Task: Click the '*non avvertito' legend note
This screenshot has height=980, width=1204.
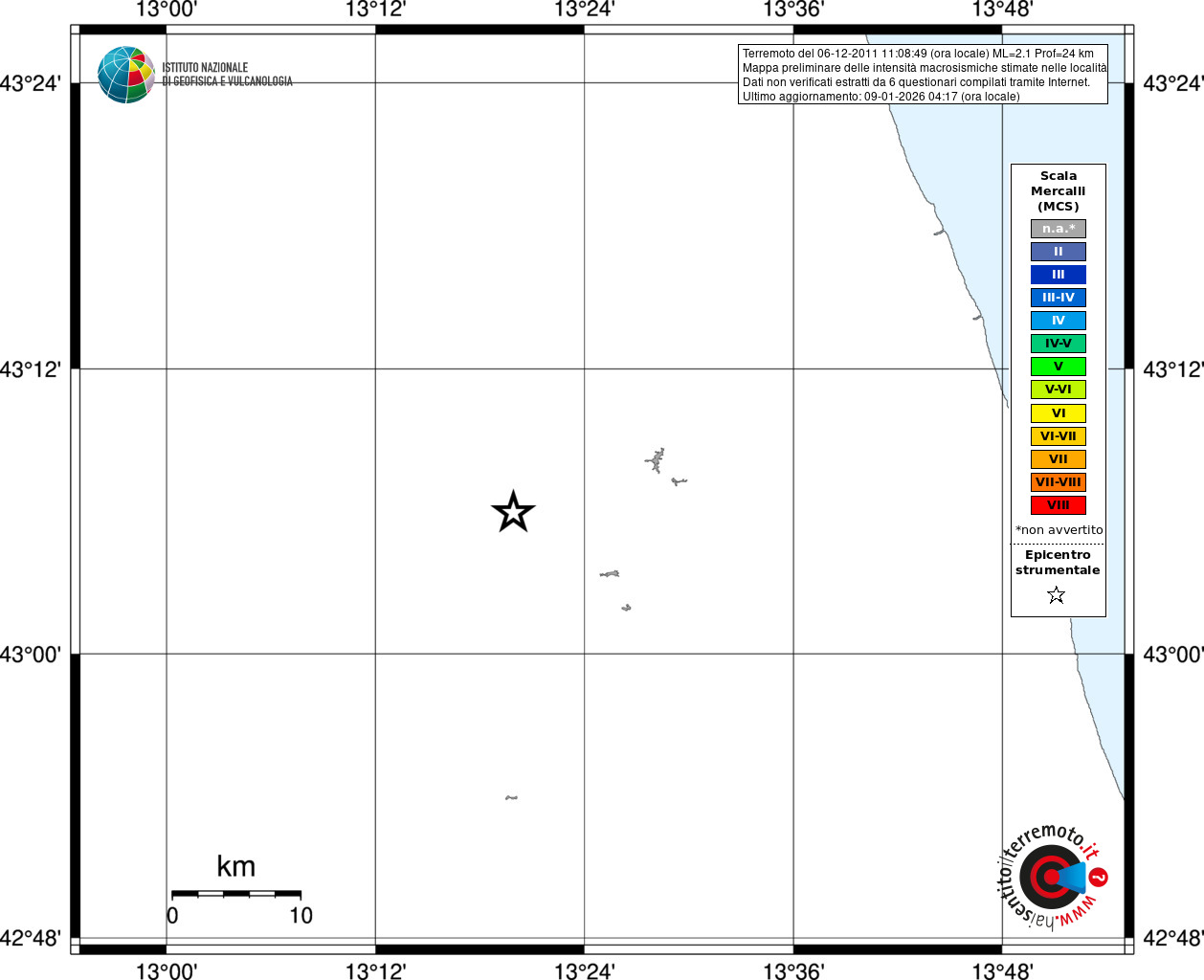Action: click(1059, 530)
